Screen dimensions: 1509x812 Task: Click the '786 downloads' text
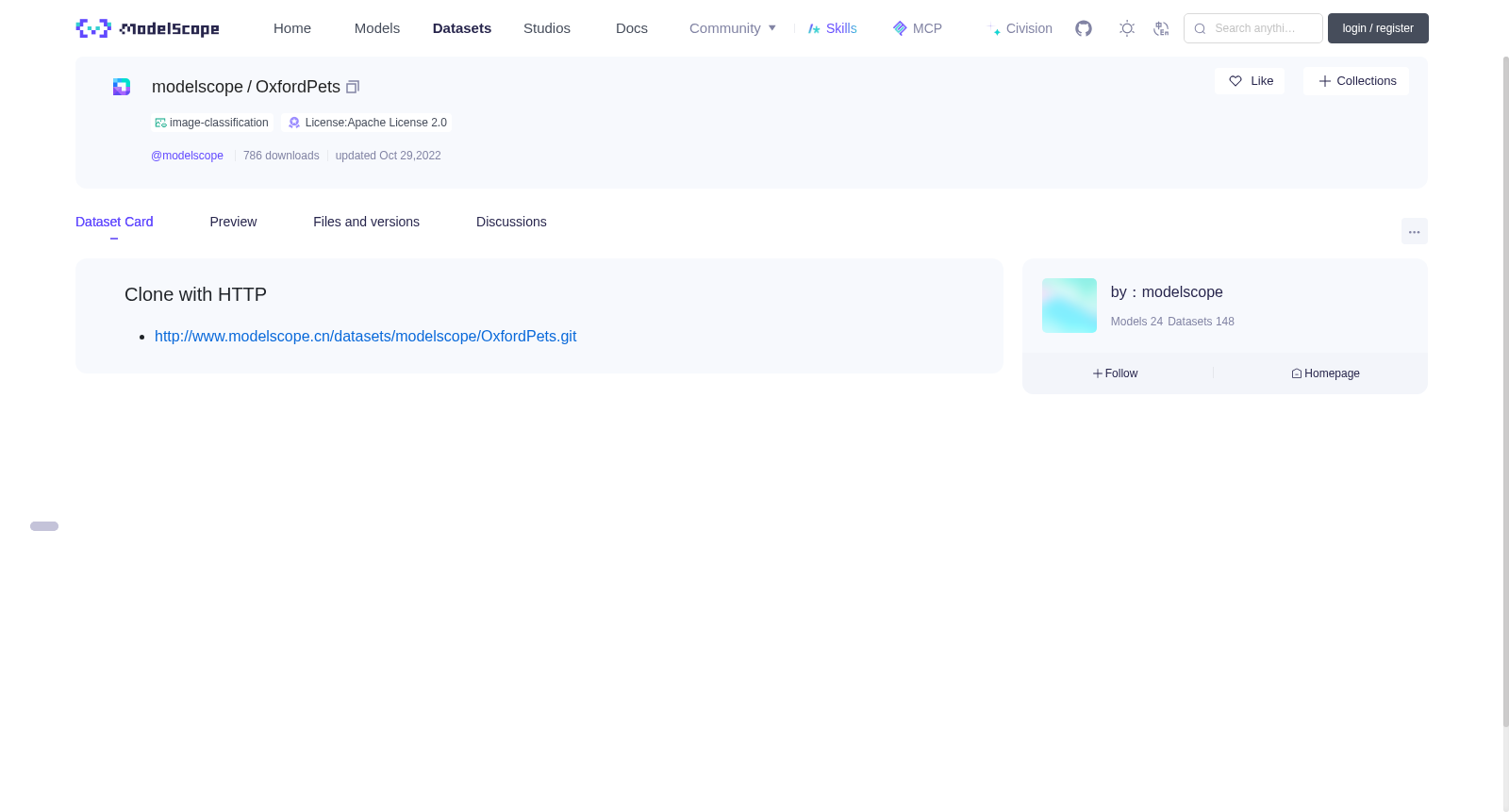point(281,156)
